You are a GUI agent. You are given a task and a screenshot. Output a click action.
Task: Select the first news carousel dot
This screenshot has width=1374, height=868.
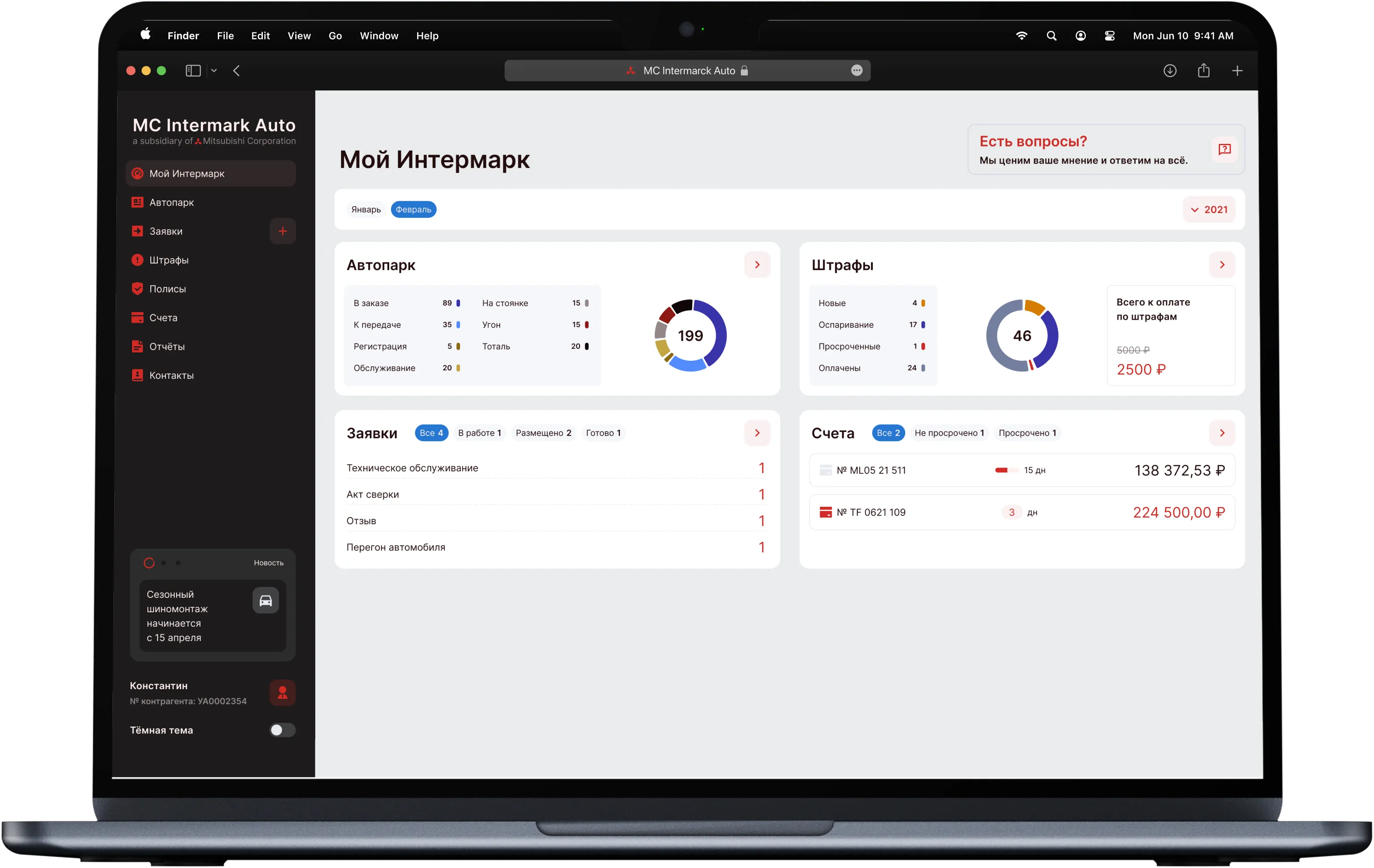click(149, 563)
